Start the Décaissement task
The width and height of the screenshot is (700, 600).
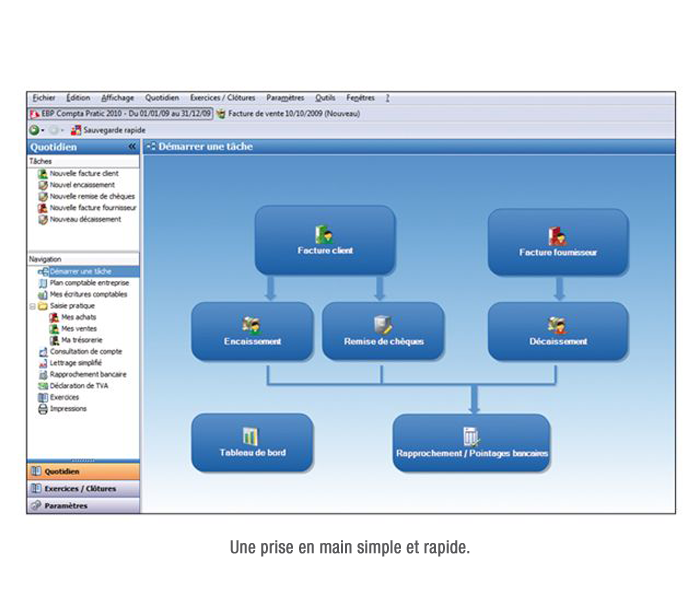click(x=558, y=331)
